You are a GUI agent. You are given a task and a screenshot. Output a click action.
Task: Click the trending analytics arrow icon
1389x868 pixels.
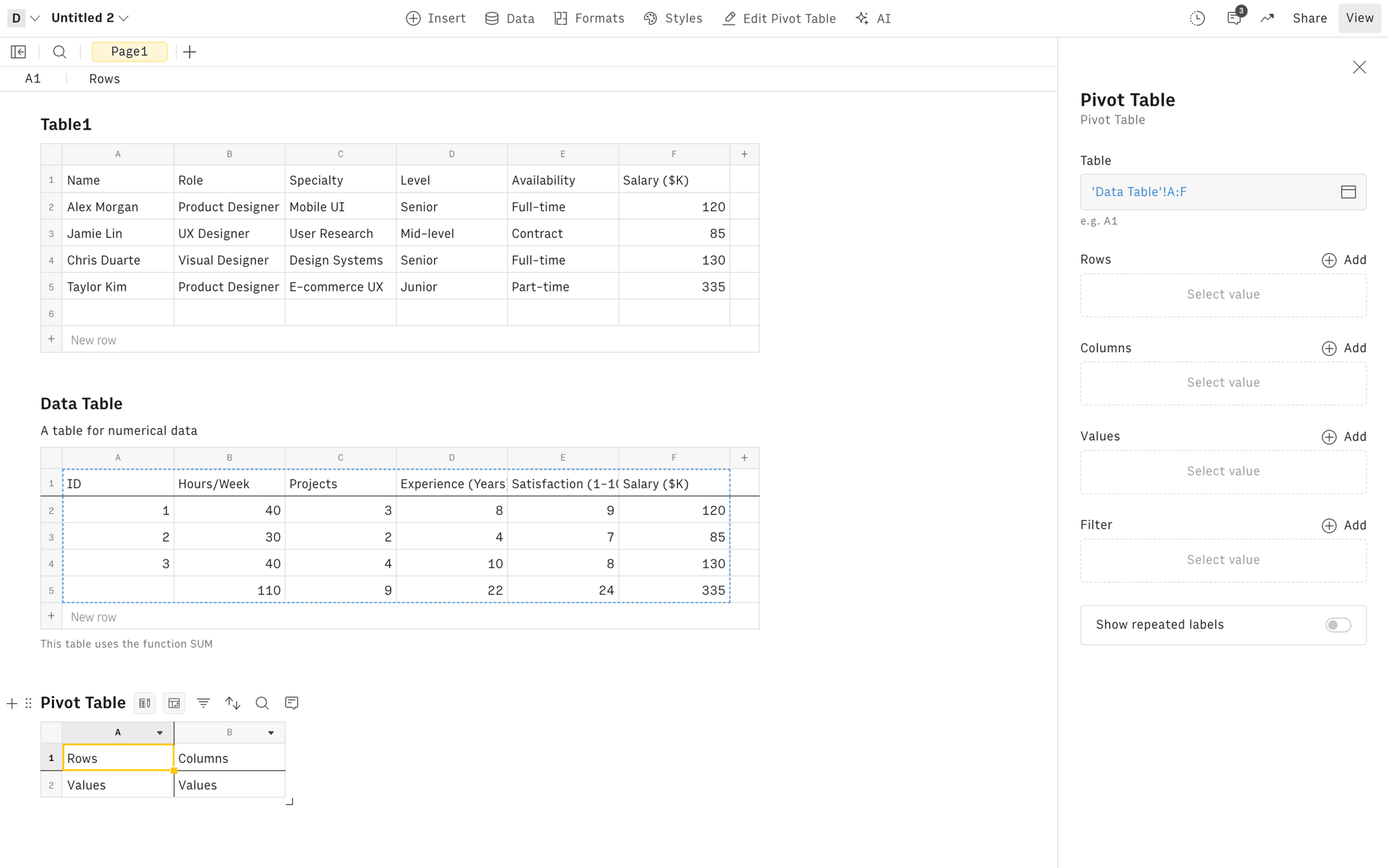(1267, 19)
